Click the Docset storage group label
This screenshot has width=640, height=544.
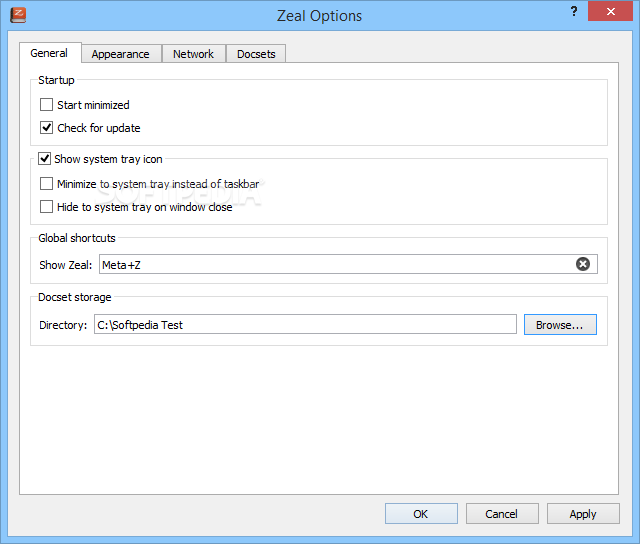(75, 297)
